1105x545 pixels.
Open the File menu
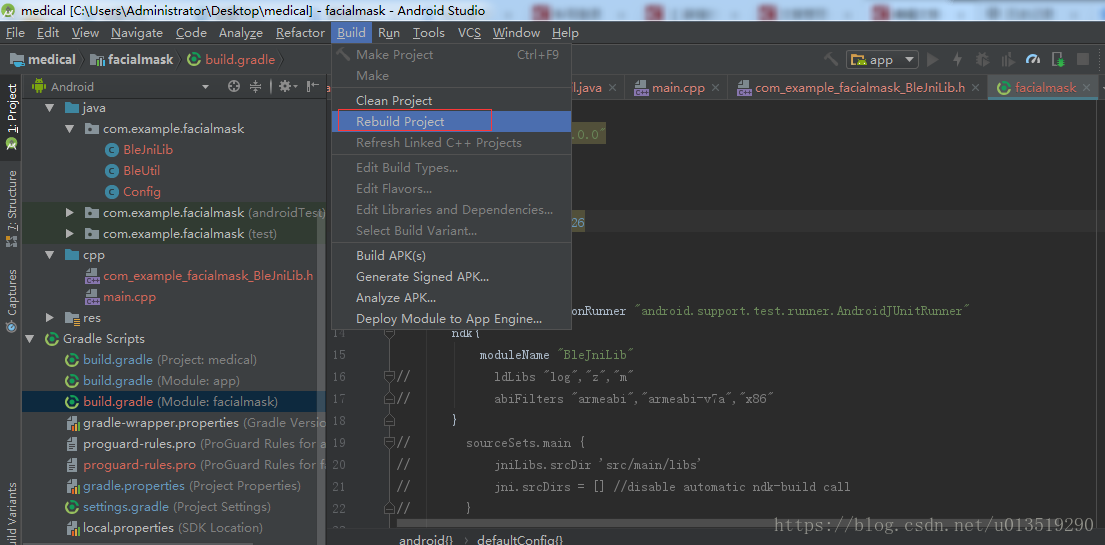coord(15,32)
